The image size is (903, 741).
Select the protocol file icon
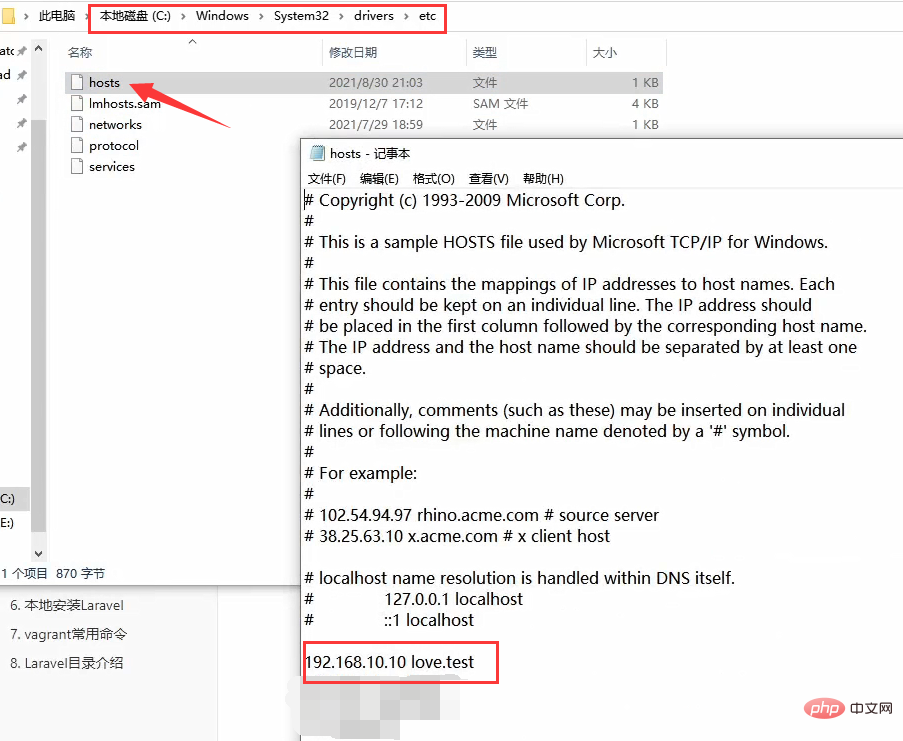(x=78, y=146)
